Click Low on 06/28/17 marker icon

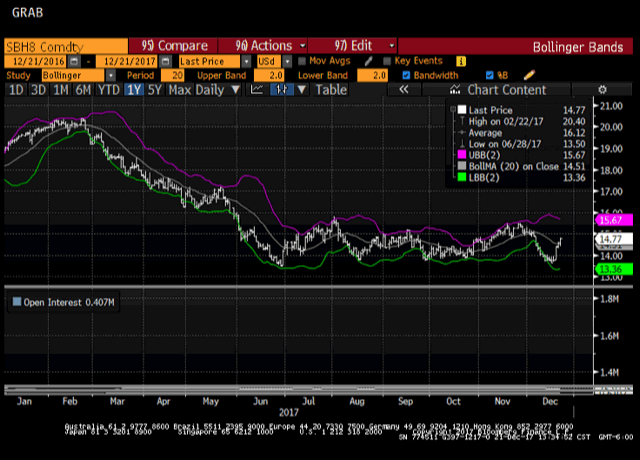462,144
